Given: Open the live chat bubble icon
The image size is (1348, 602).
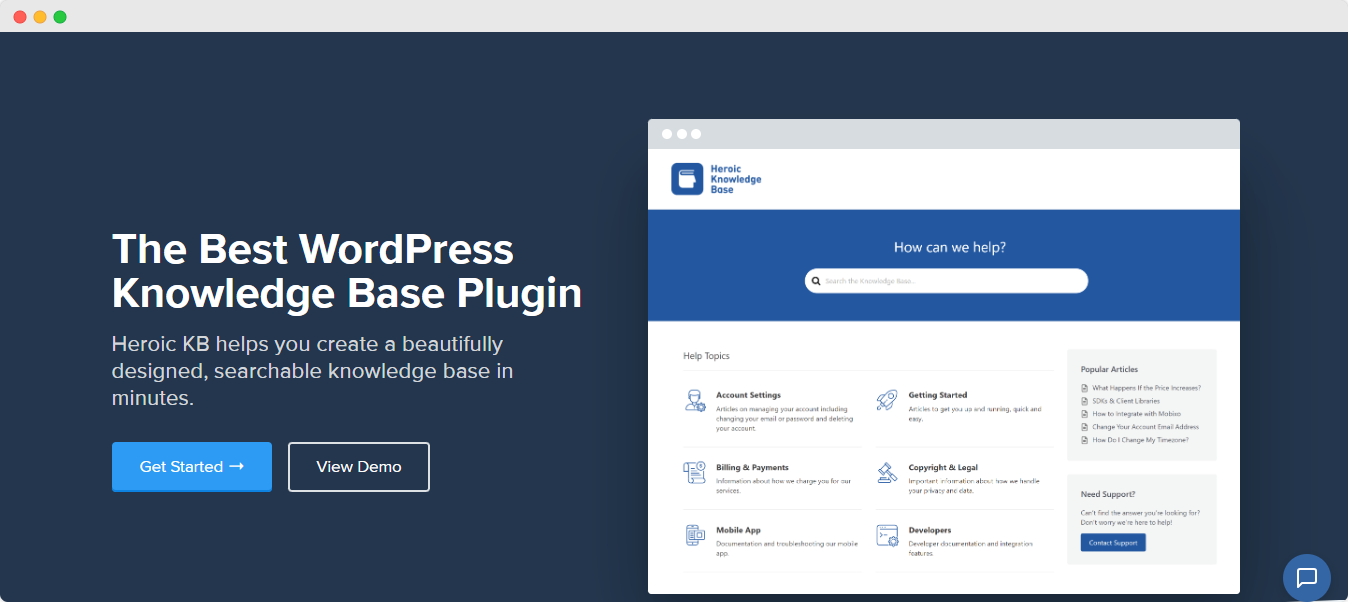Looking at the screenshot, I should pos(1307,578).
